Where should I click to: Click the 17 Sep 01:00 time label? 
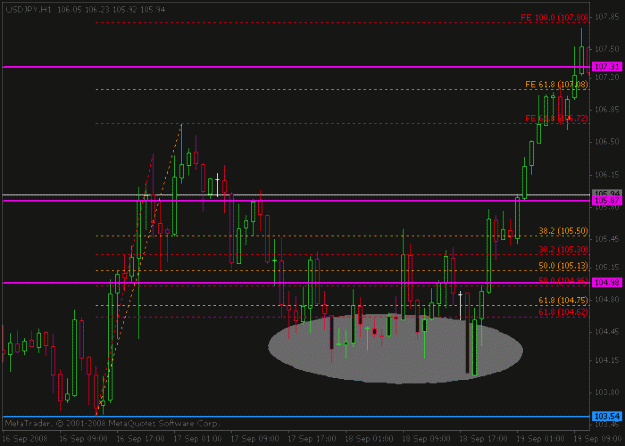[x=198, y=439]
